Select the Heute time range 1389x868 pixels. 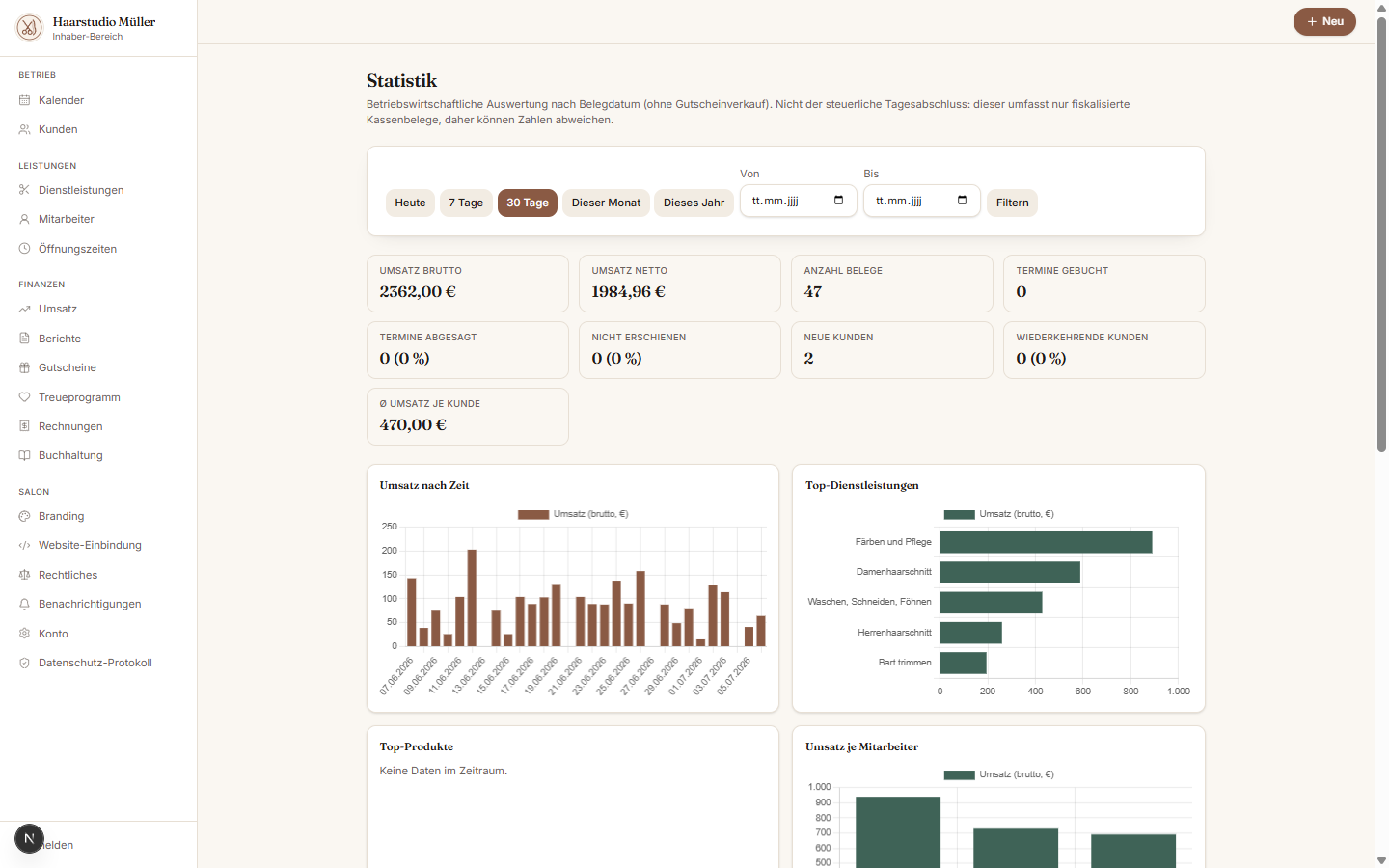point(410,203)
